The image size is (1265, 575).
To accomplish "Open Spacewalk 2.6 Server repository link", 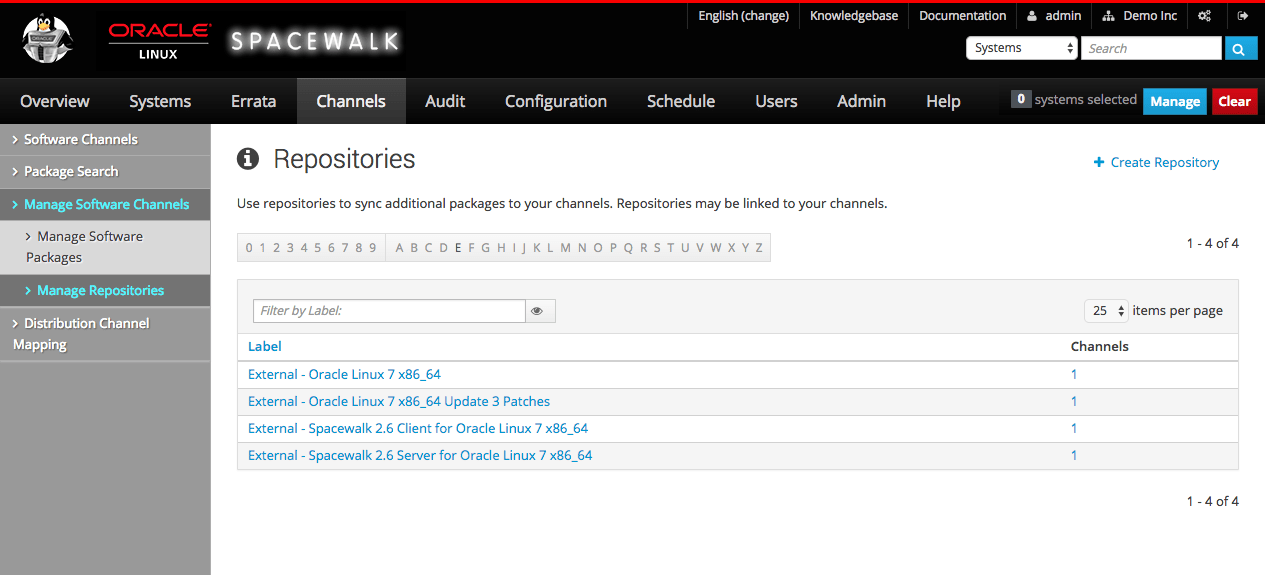I will pyautogui.click(x=420, y=455).
